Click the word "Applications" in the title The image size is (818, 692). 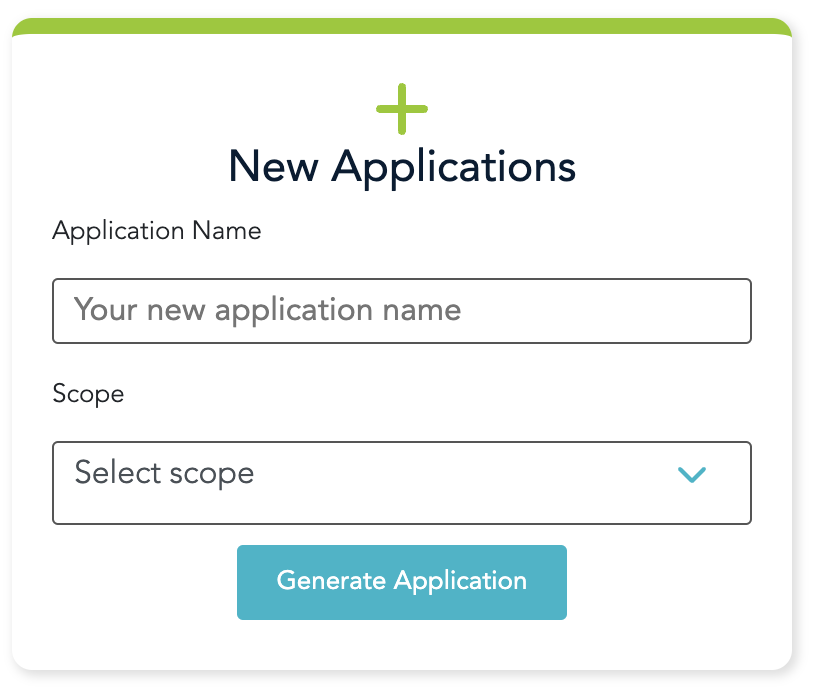point(454,166)
